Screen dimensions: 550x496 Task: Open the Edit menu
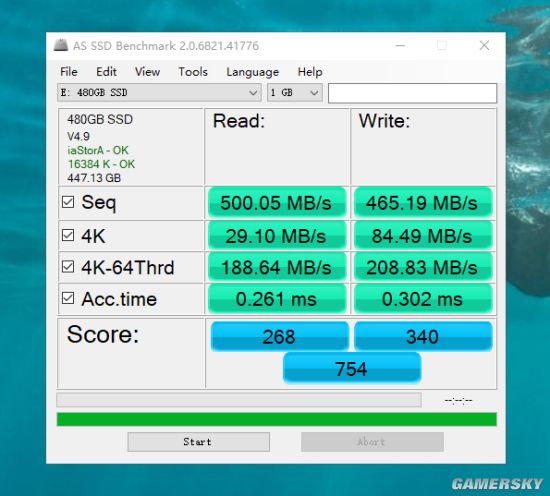pos(106,72)
